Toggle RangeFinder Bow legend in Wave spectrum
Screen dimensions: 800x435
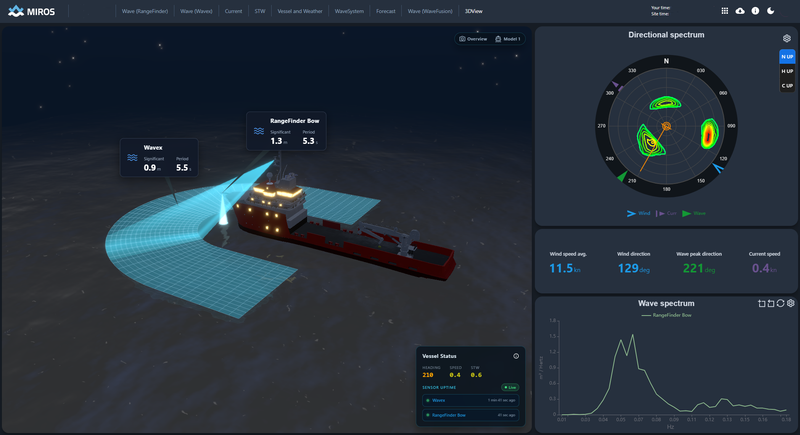pos(666,315)
